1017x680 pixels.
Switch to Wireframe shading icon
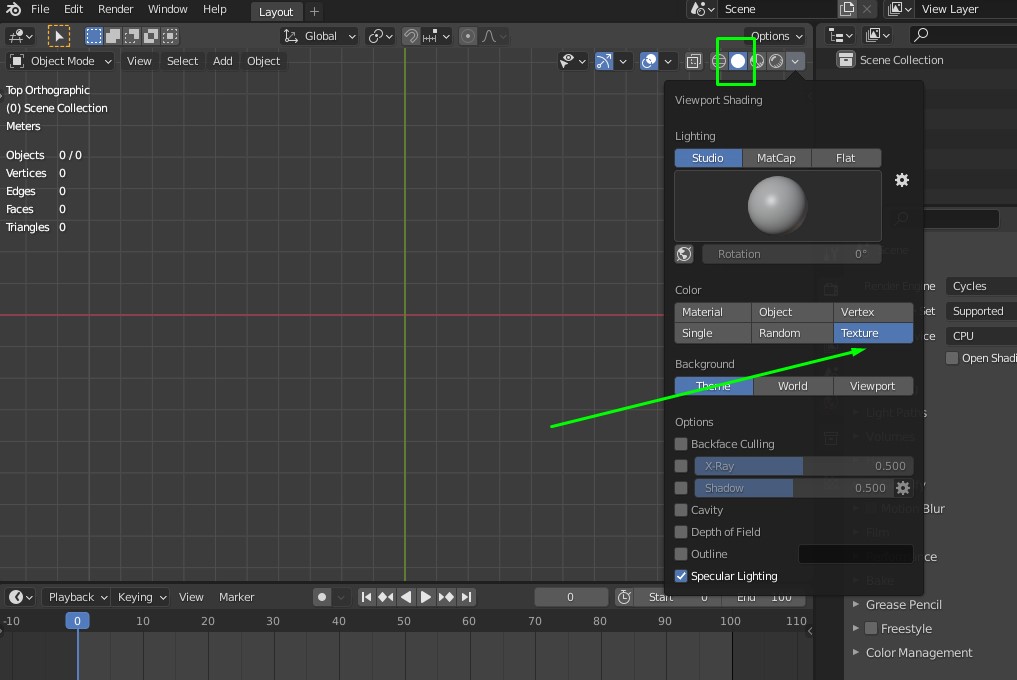coord(719,61)
